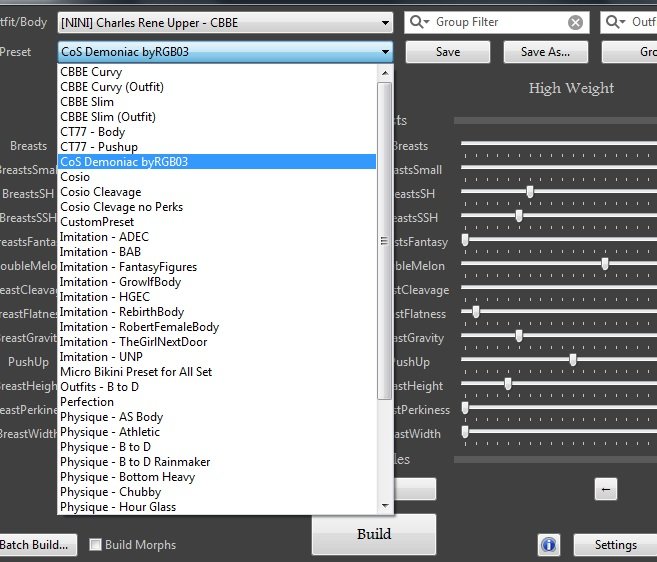Pick Physique - B to D preset

tap(217, 447)
